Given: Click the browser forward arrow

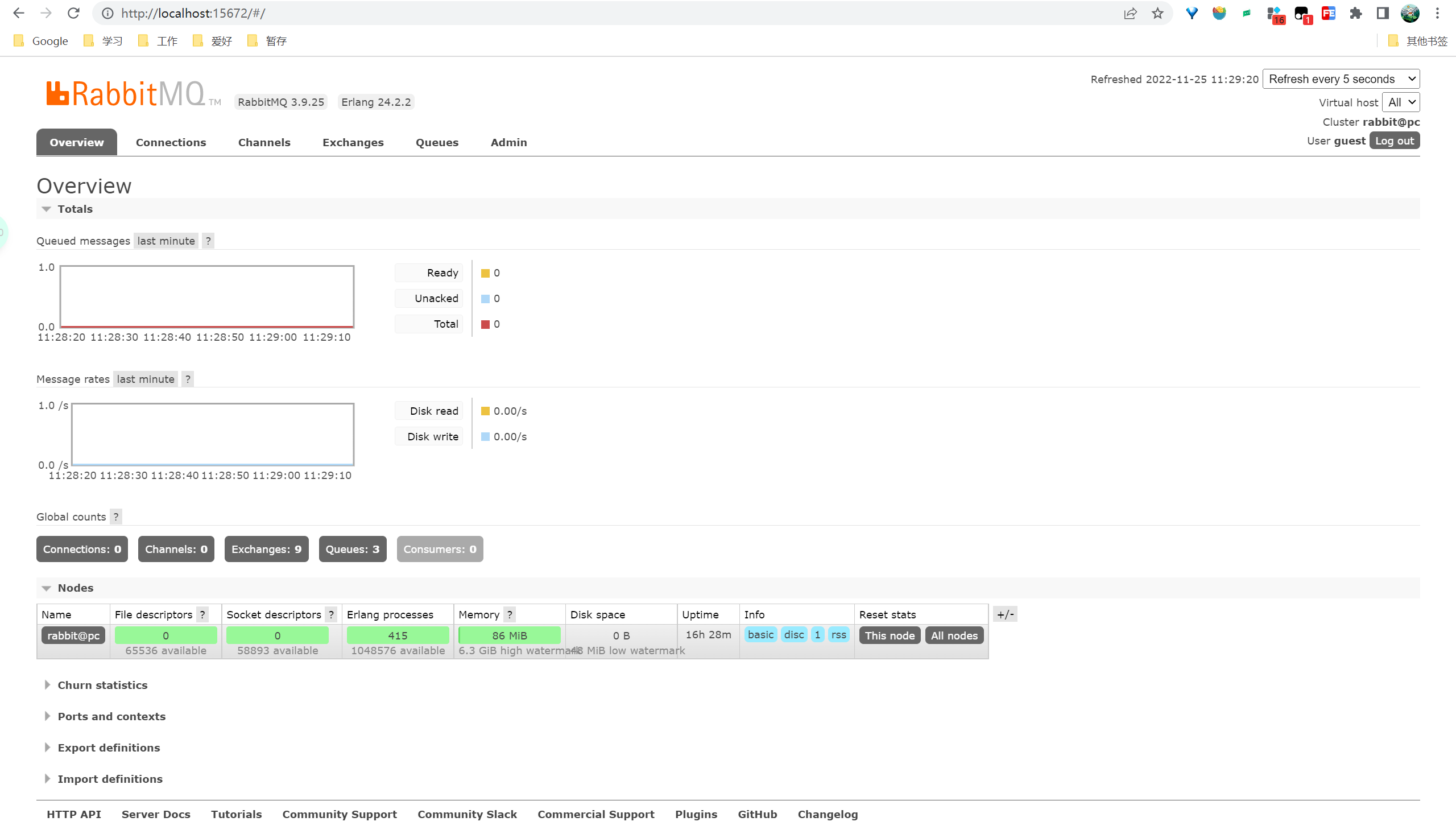Looking at the screenshot, I should pos(46,13).
